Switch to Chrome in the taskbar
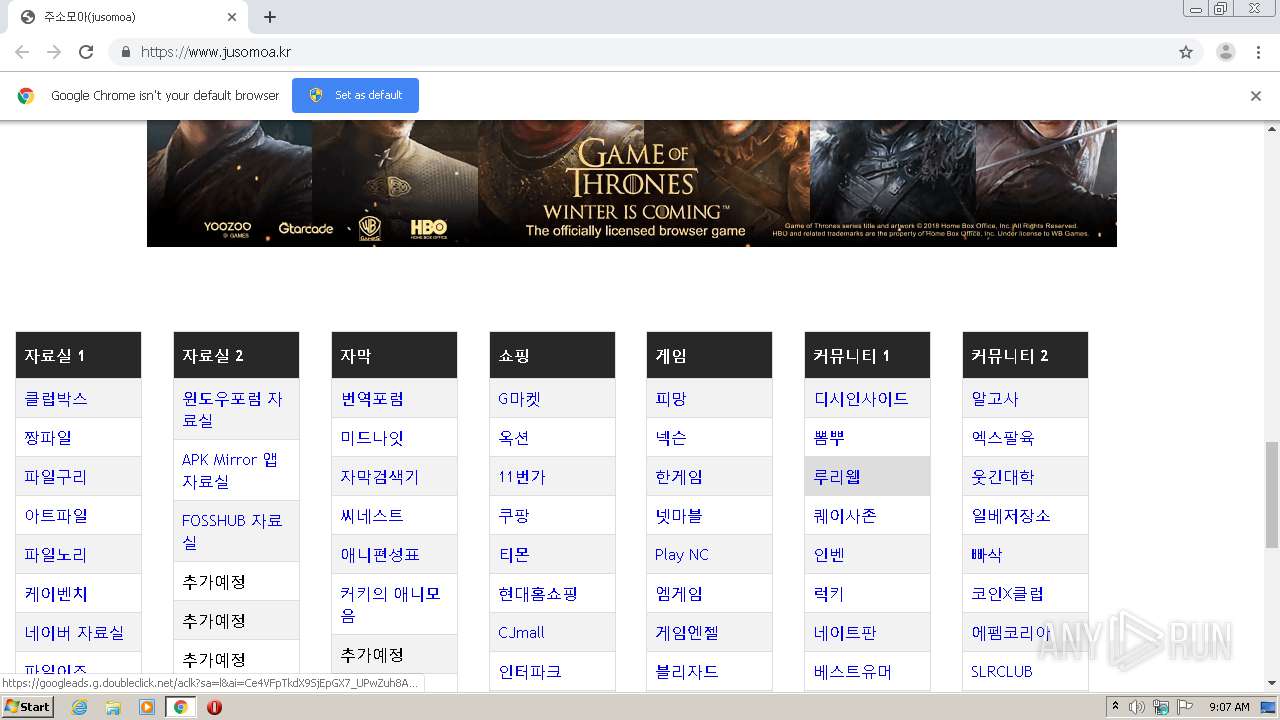The height and width of the screenshot is (720, 1280). click(180, 707)
